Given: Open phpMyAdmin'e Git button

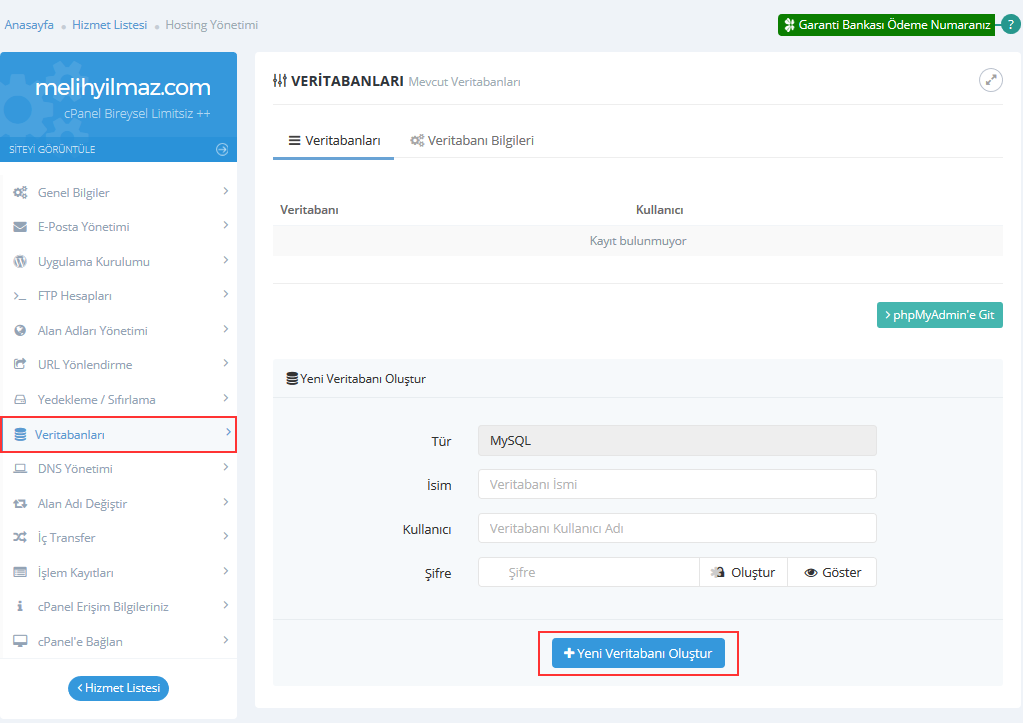Looking at the screenshot, I should (939, 315).
